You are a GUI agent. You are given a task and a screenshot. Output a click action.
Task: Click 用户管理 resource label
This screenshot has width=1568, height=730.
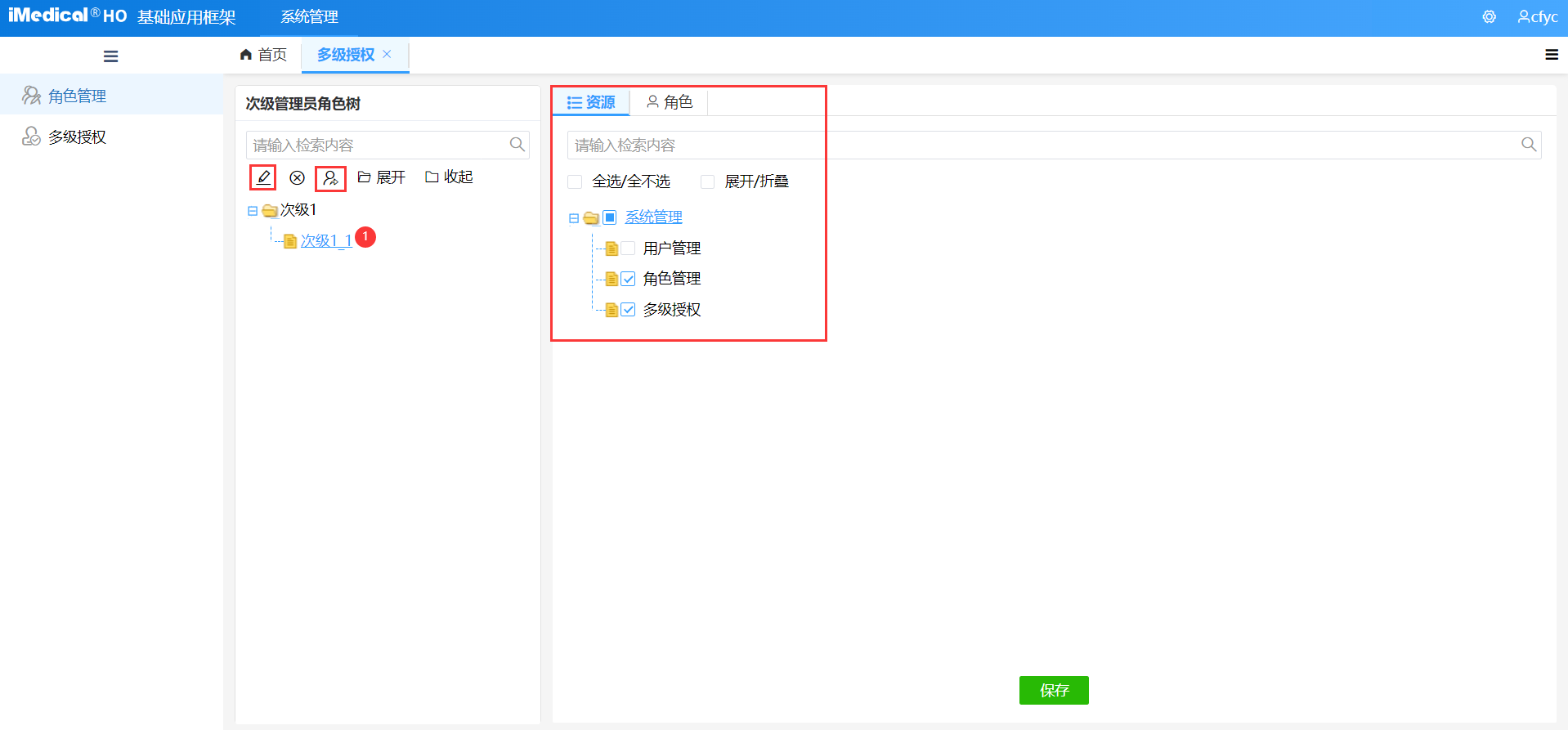672,249
